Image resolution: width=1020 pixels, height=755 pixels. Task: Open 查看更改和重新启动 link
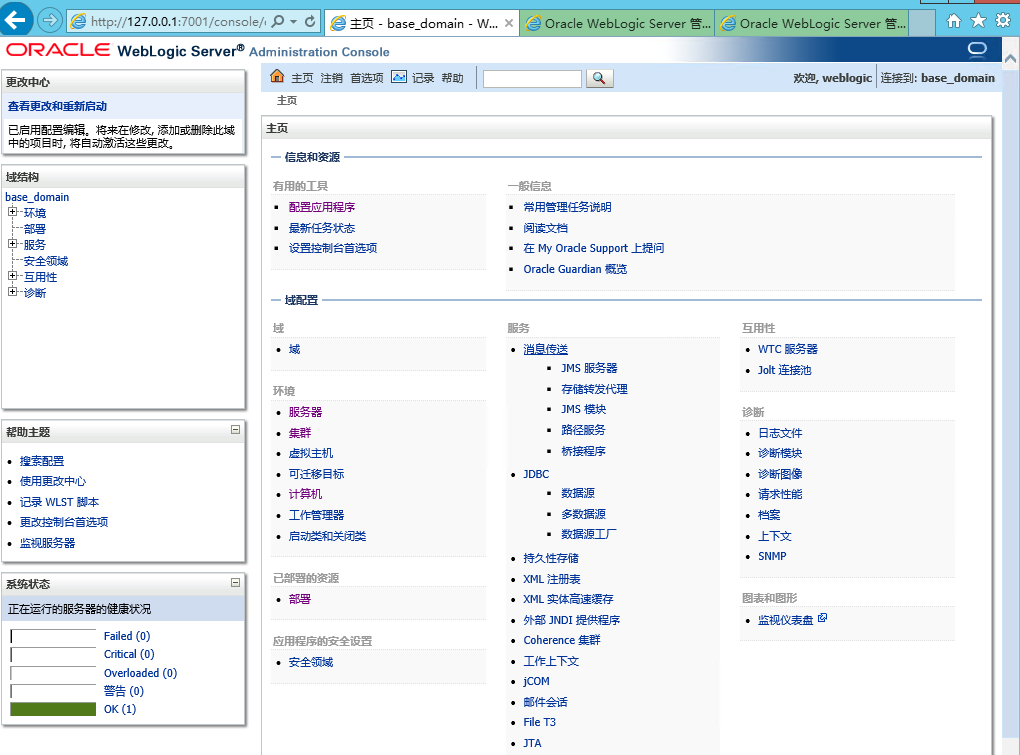(57, 106)
